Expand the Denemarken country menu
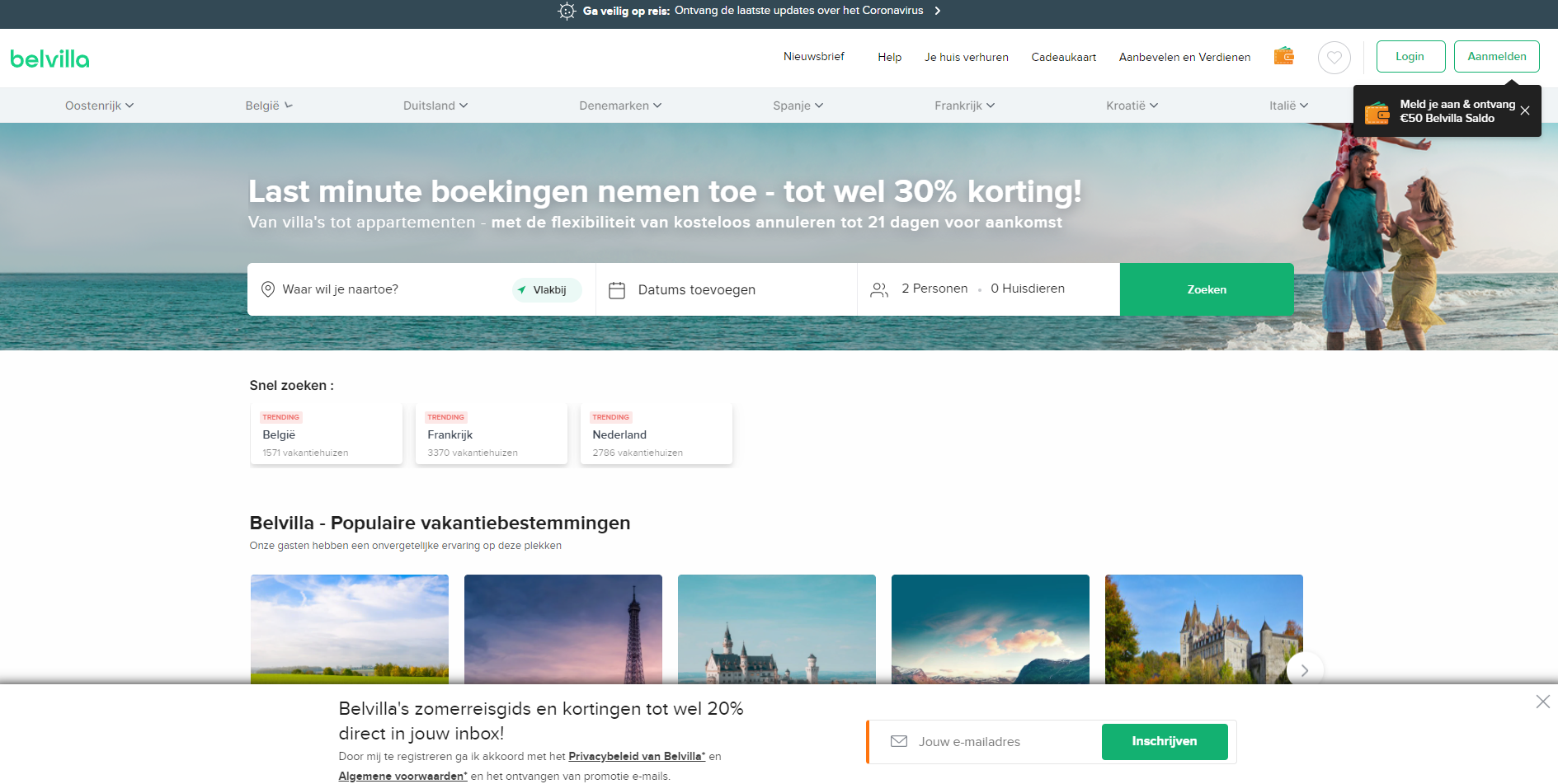The height and width of the screenshot is (784, 1558). pos(620,106)
